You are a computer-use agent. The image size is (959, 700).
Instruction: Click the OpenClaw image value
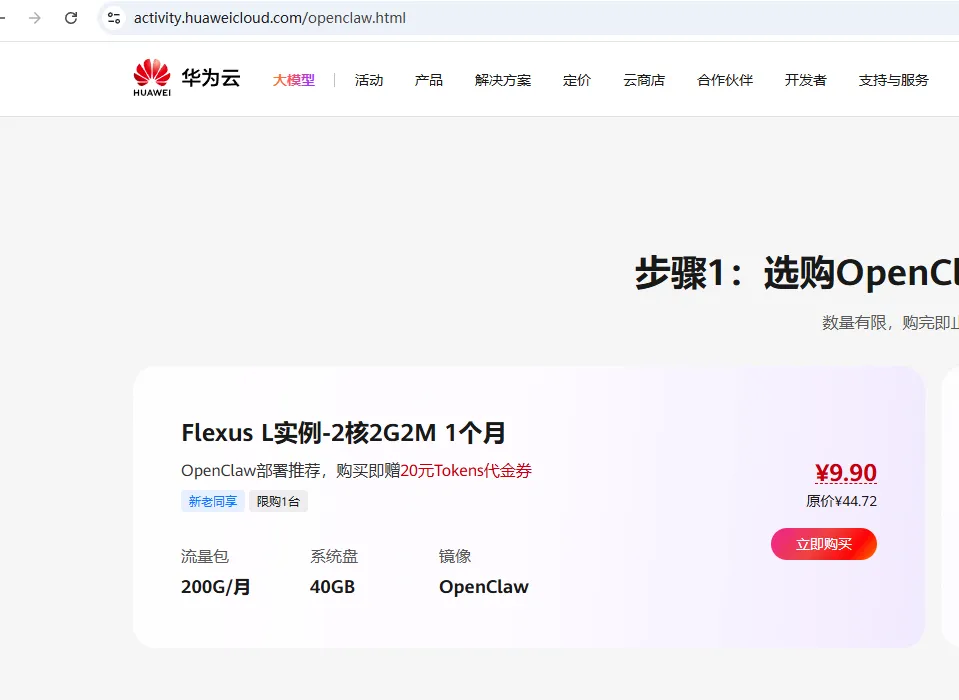point(484,587)
